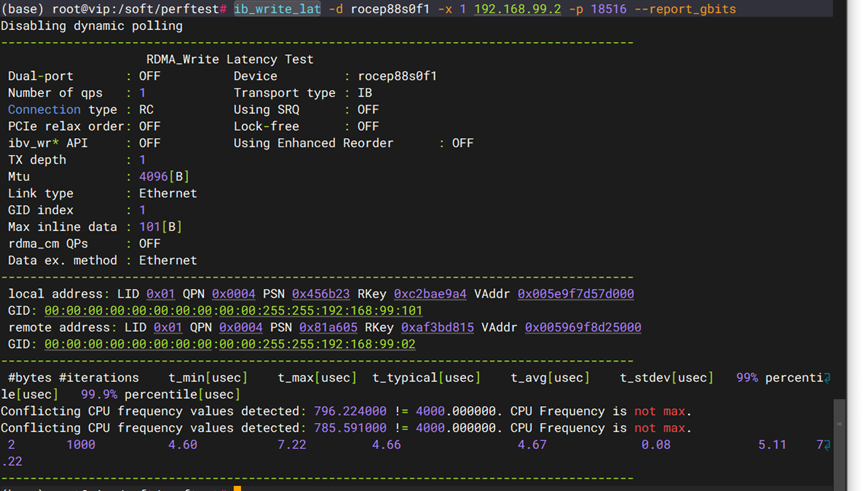Click the remote VAddr 0x005969f8d25000
The image size is (865, 491).
583,328
